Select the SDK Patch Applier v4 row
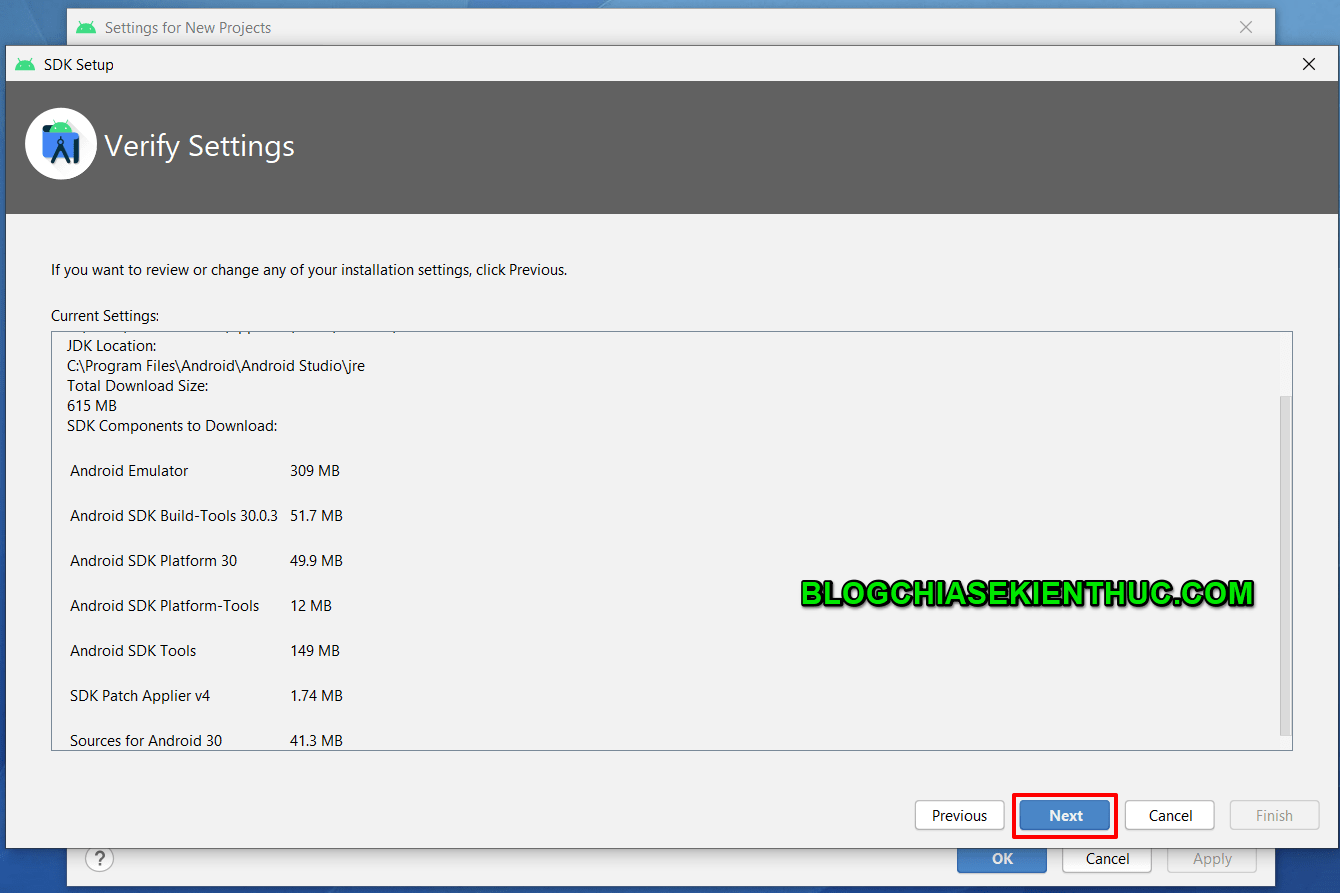Image resolution: width=1340 pixels, height=893 pixels. [206, 695]
